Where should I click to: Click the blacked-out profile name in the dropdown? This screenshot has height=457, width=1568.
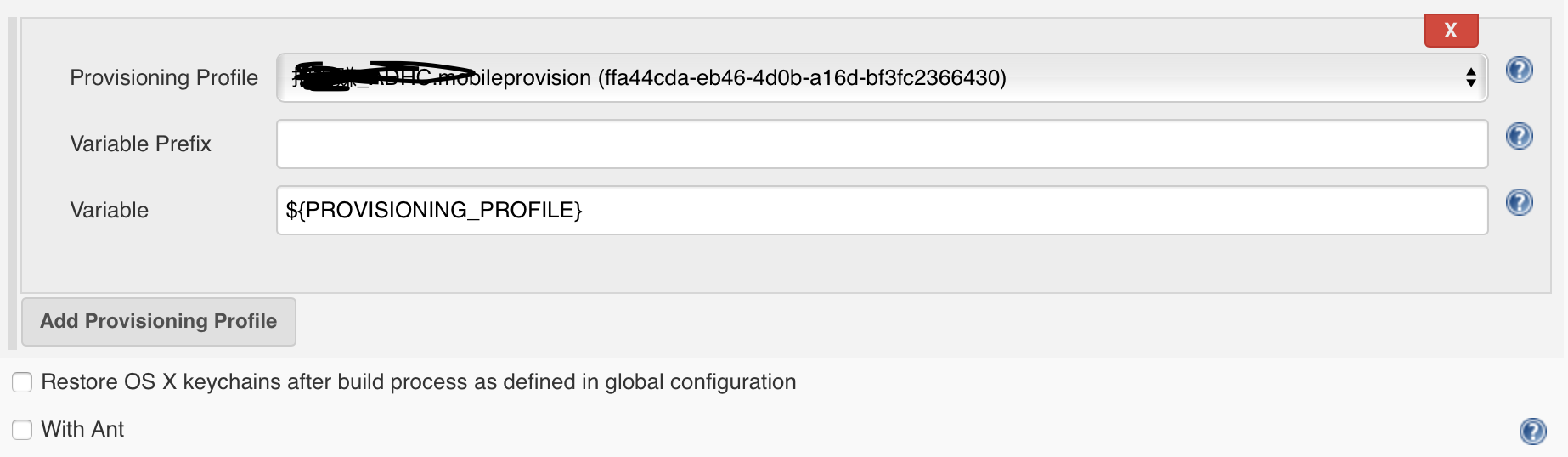click(x=382, y=76)
